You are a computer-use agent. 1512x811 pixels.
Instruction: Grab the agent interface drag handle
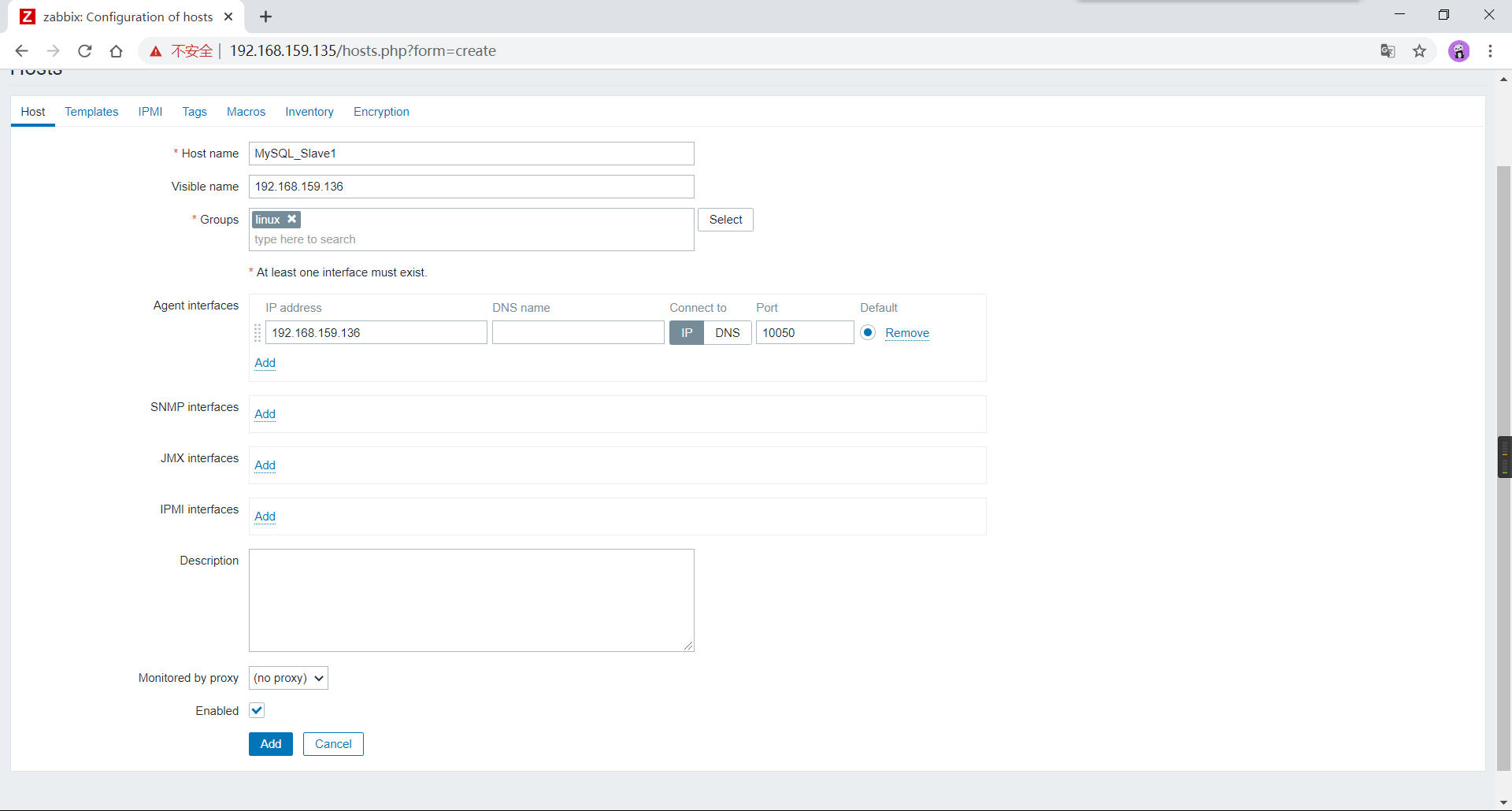click(258, 333)
